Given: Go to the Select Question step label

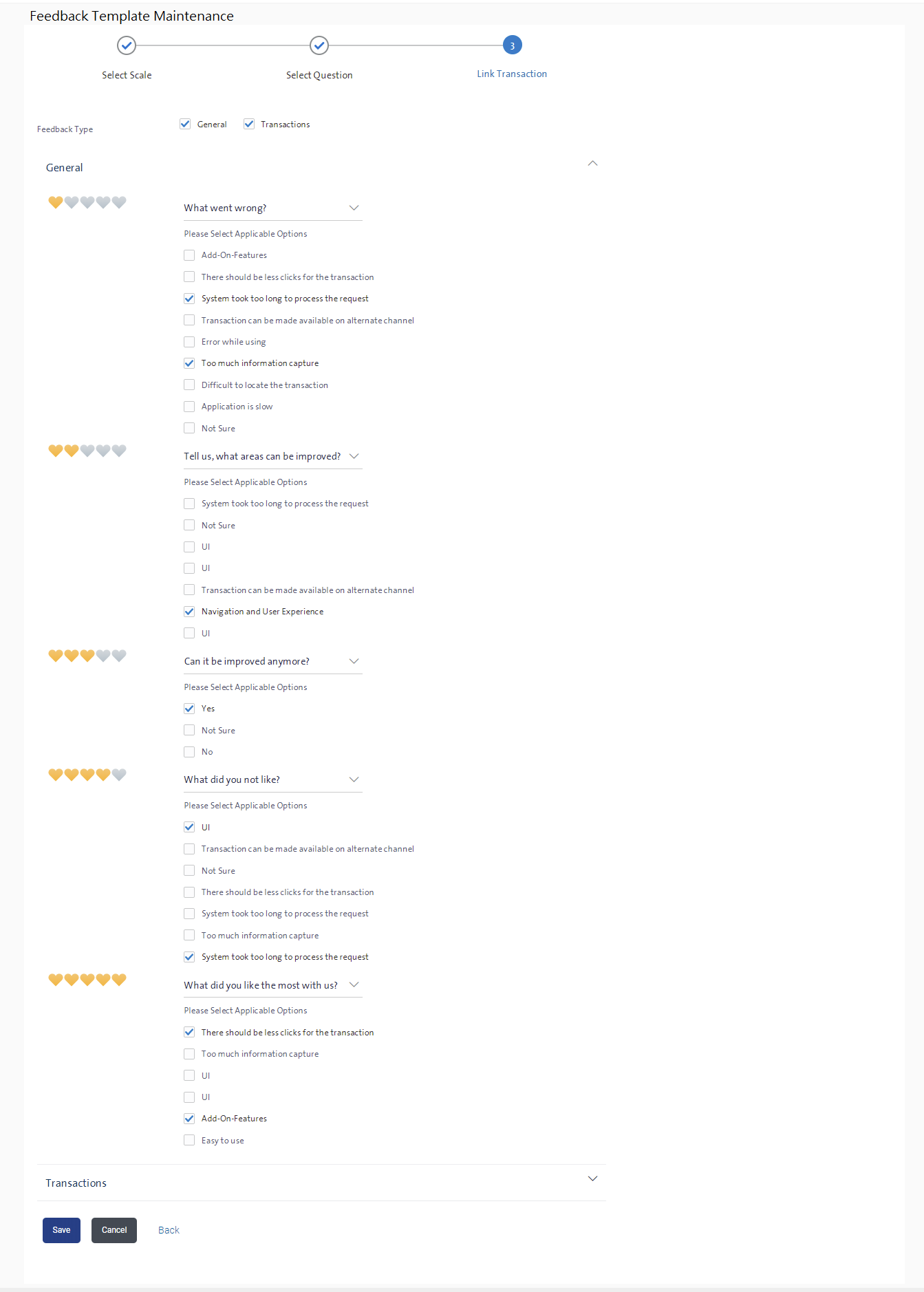Looking at the screenshot, I should 319,75.
